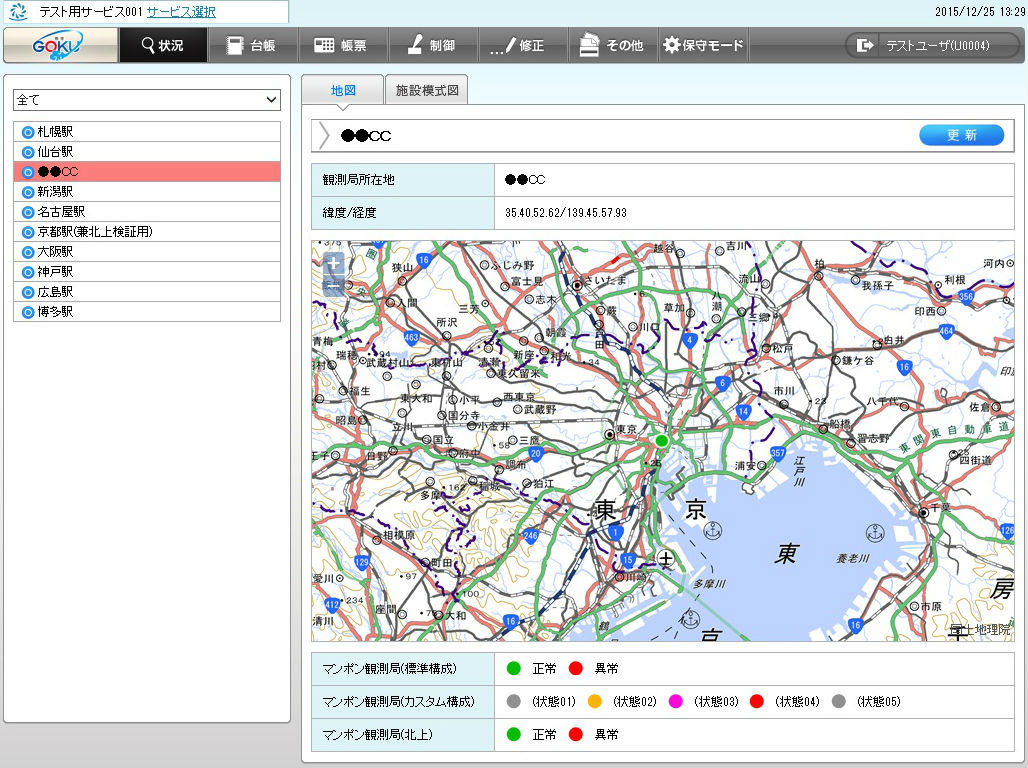Click the map zoom in (+) button
This screenshot has height=768, width=1028.
(334, 264)
